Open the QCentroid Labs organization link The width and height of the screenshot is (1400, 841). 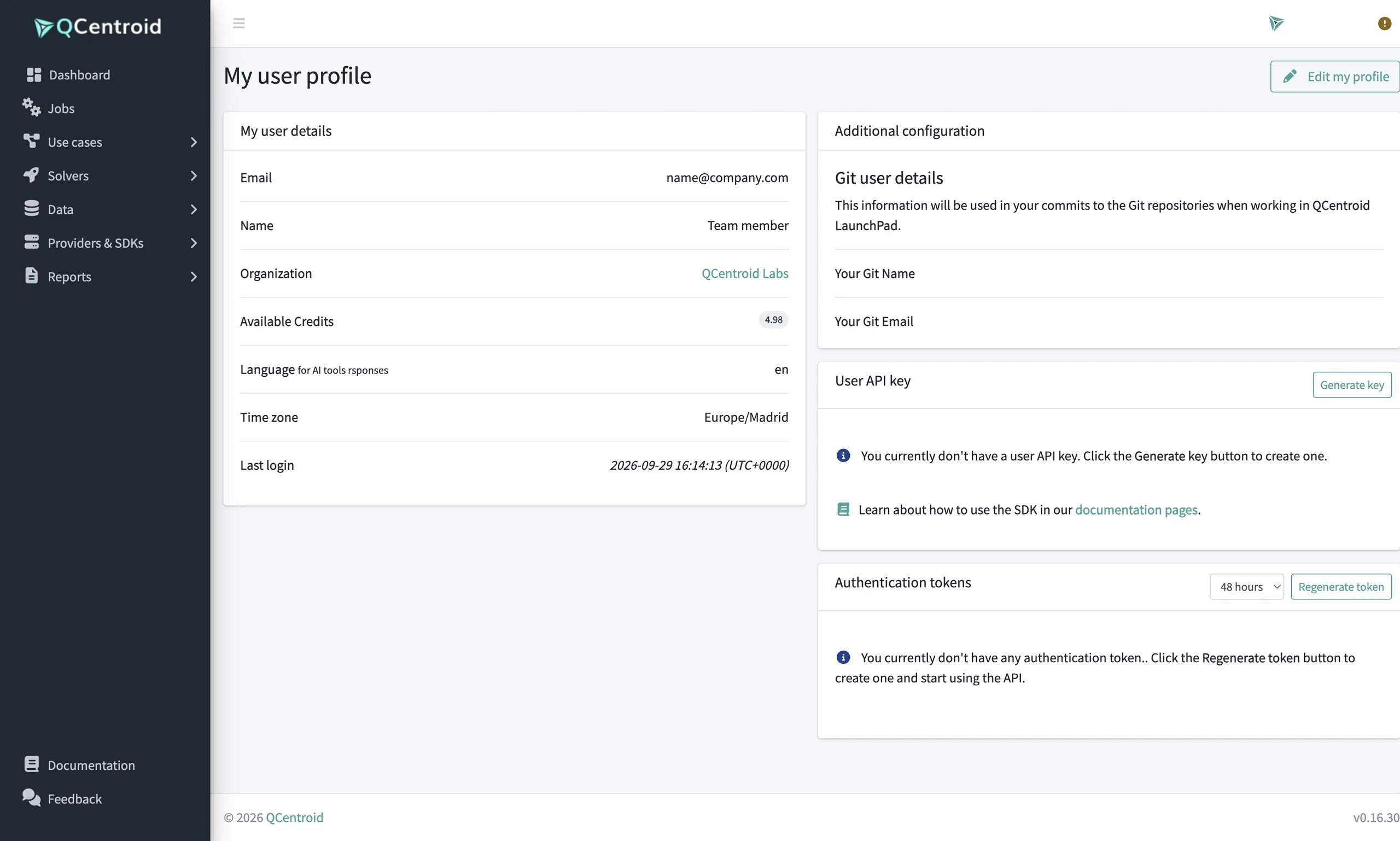point(745,273)
